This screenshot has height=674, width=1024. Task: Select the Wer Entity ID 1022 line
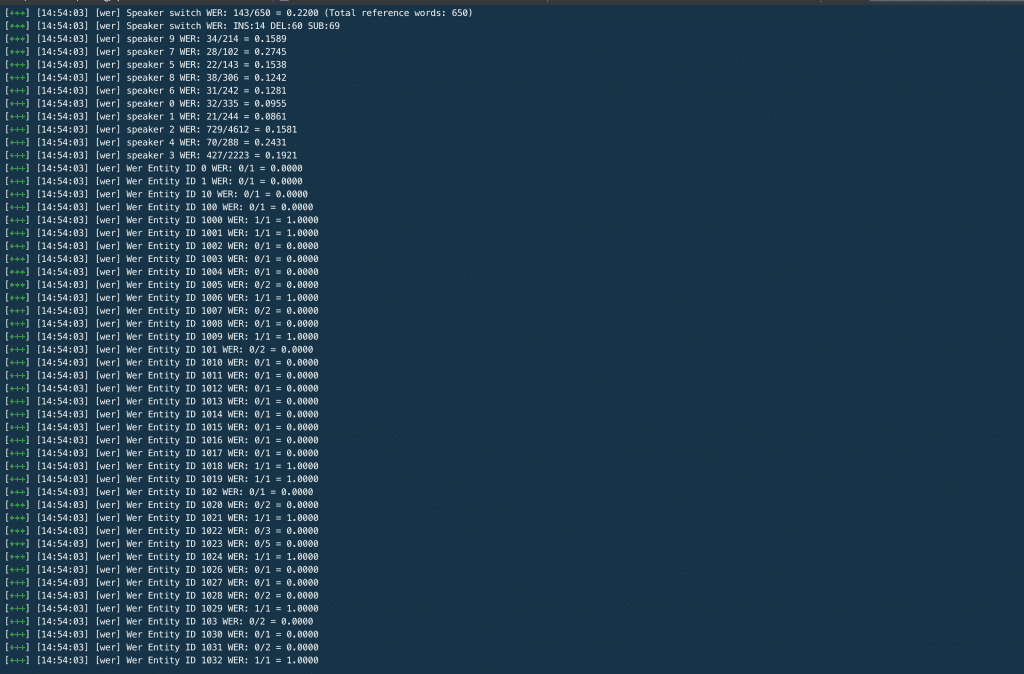pyautogui.click(x=161, y=531)
